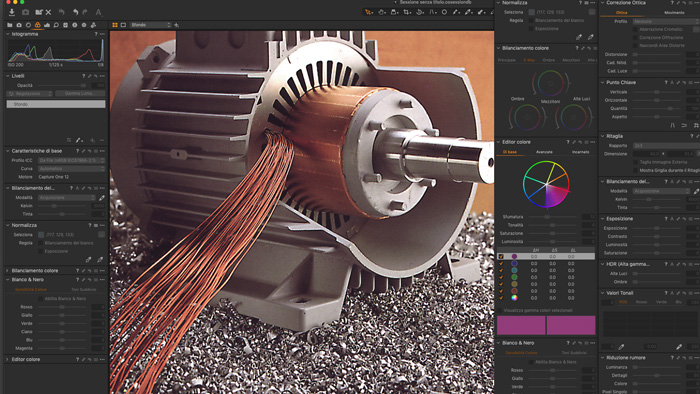Open the Exposure histogram tool tab
Image resolution: width=700 pixels, height=394 pixels.
[47, 25]
